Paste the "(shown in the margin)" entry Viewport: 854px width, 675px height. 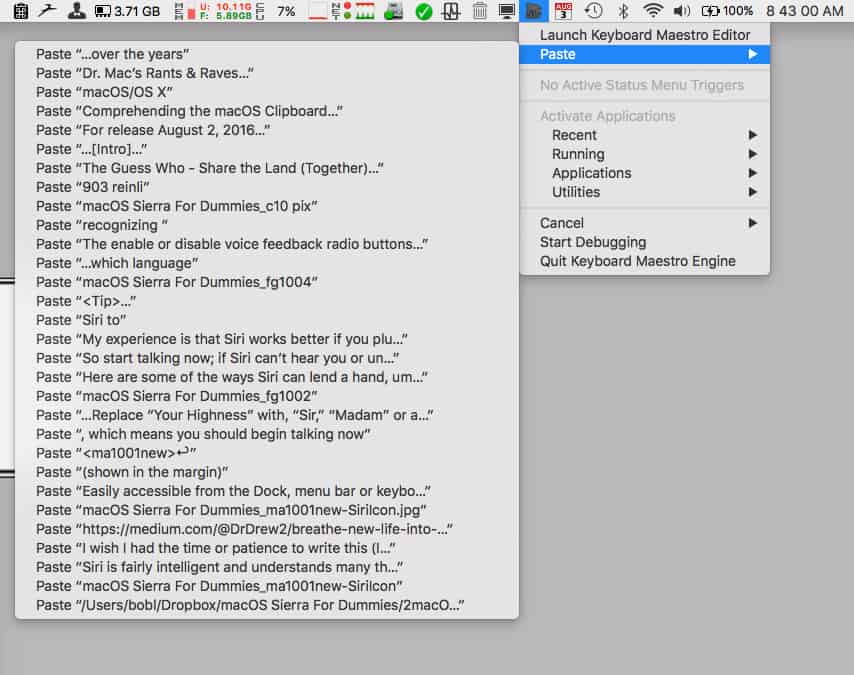(132, 472)
